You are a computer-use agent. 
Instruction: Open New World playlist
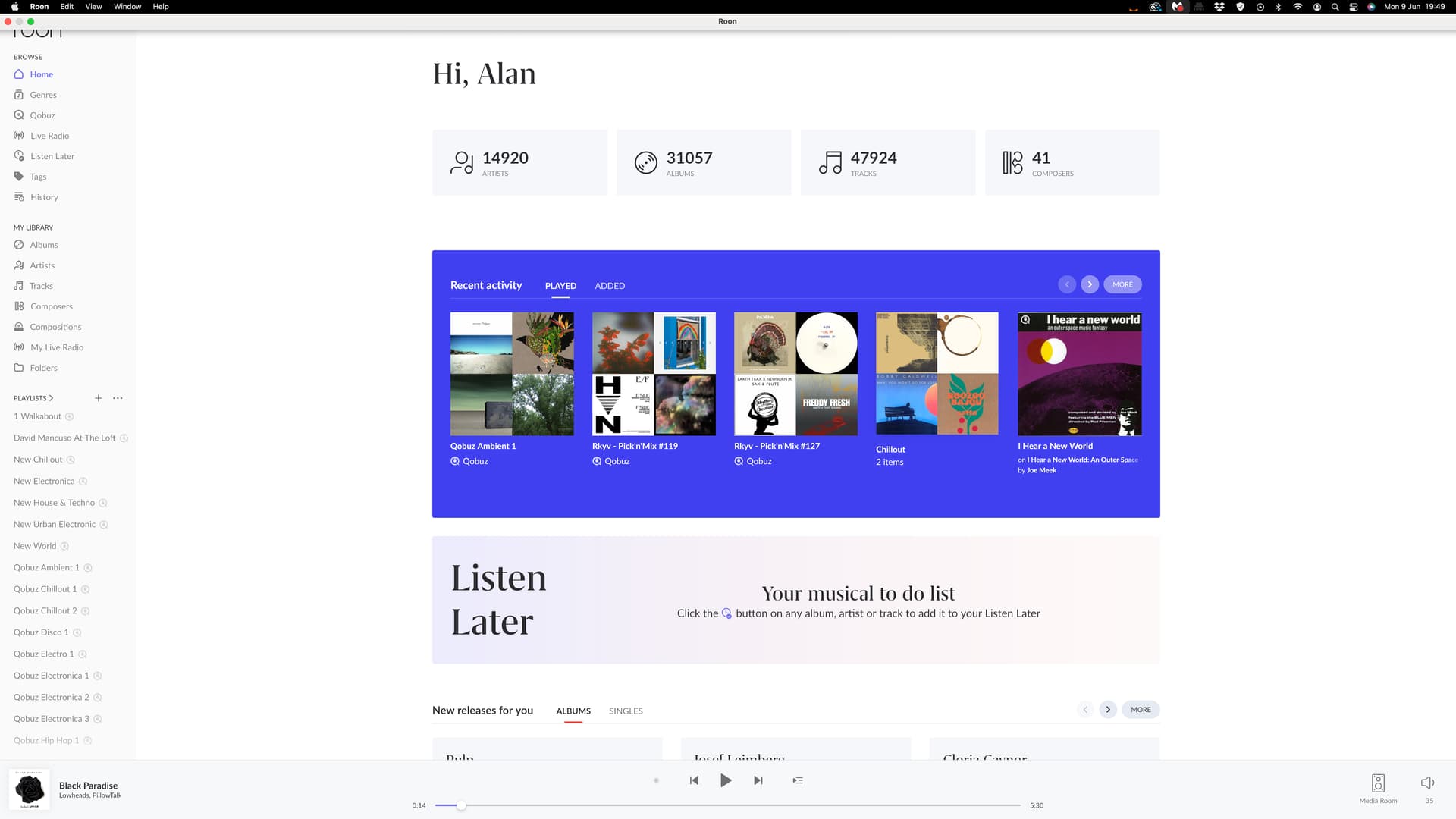[35, 546]
